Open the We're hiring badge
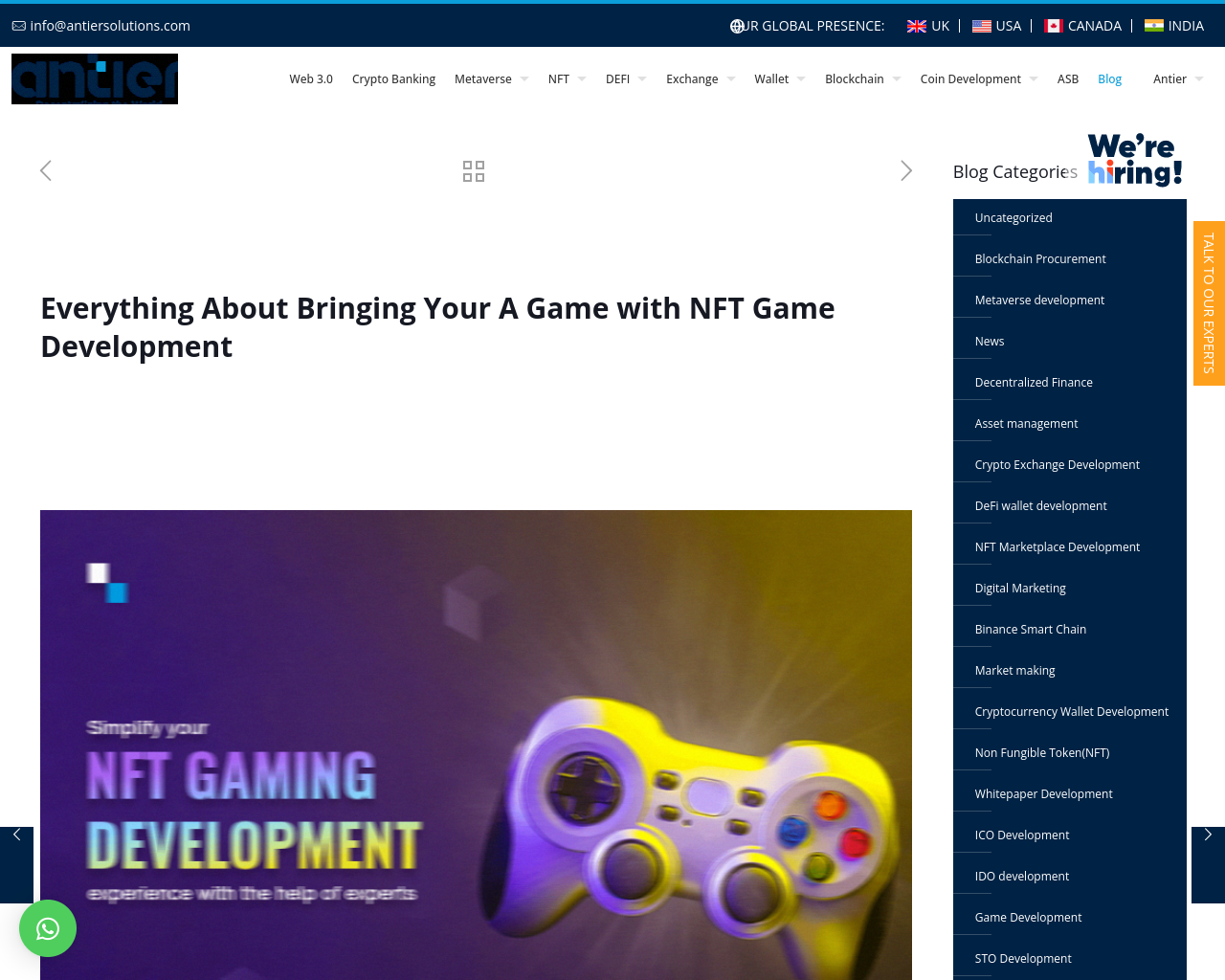The width and height of the screenshot is (1225, 980). coord(1135,159)
